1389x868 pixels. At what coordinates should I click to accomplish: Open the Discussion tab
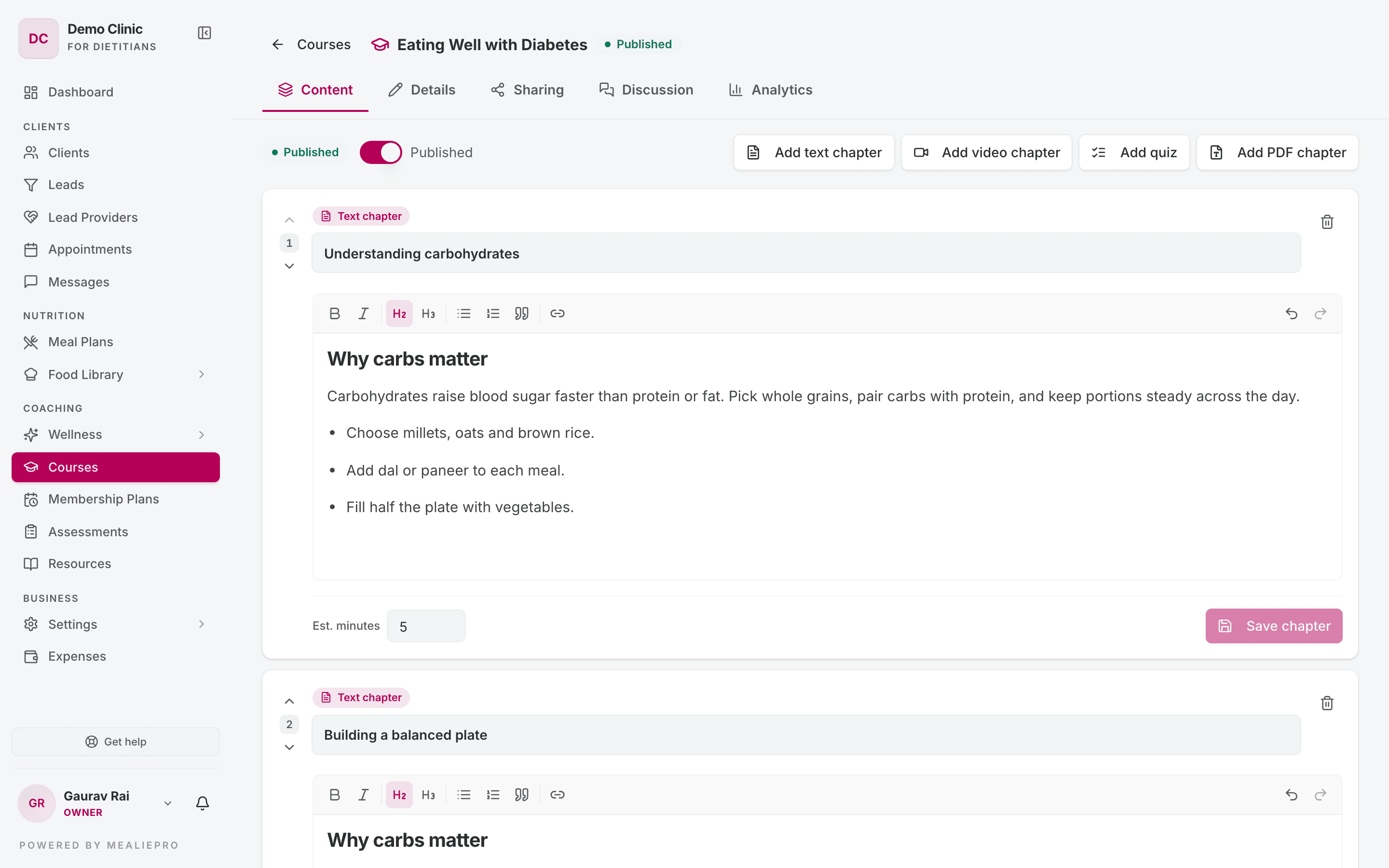click(x=646, y=90)
